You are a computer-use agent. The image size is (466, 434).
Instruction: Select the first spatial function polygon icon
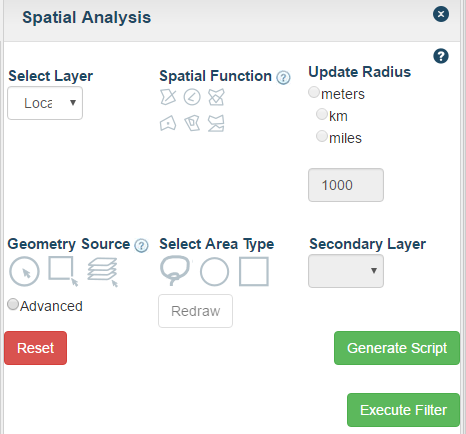click(x=168, y=97)
